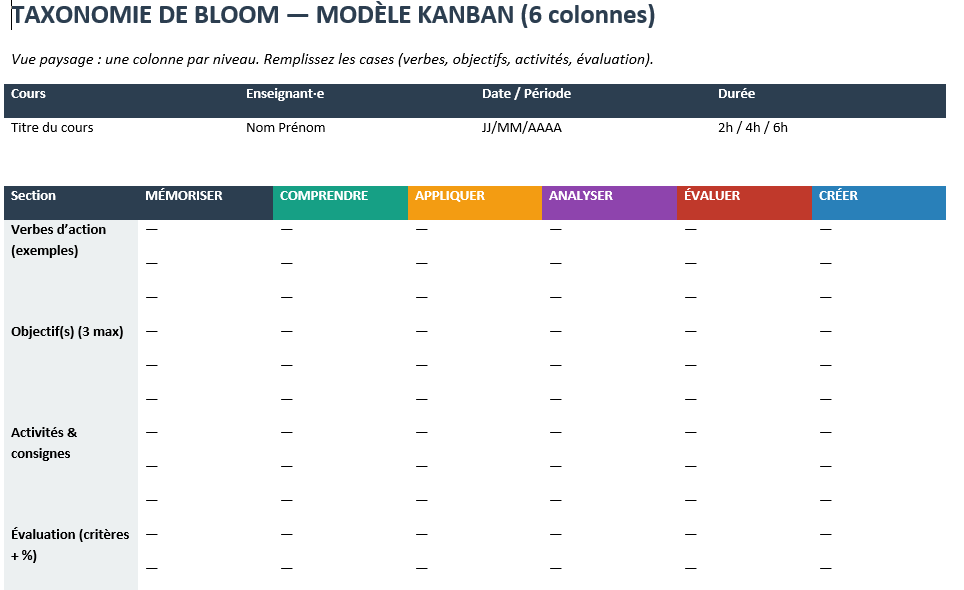Place cursor in "Titre du cours" field

[x=52, y=128]
